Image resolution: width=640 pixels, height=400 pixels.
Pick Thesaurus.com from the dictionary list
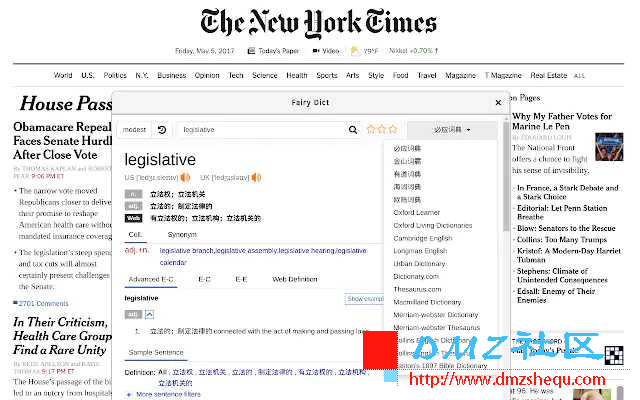pos(416,289)
